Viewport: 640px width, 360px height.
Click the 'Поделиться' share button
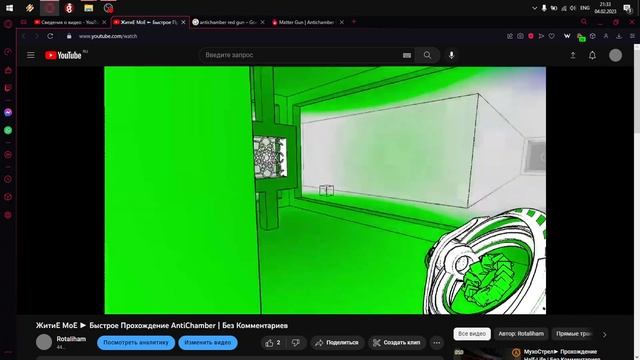tap(337, 343)
